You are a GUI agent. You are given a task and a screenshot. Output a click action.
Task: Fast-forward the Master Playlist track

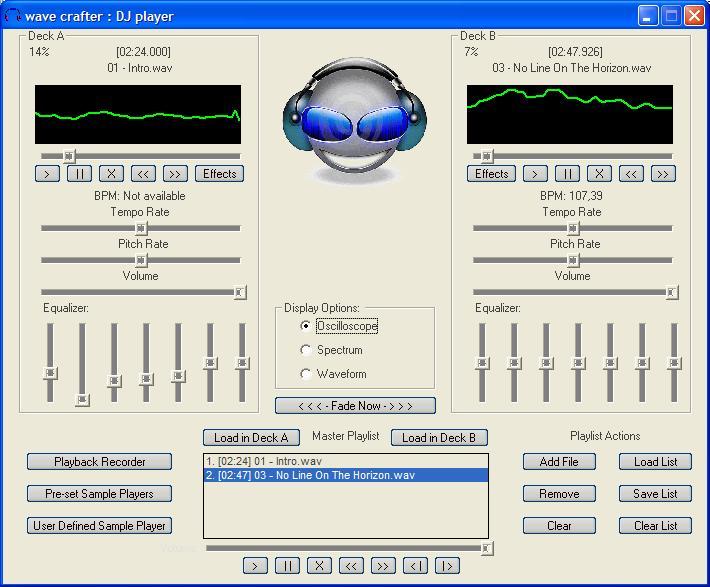click(x=383, y=566)
